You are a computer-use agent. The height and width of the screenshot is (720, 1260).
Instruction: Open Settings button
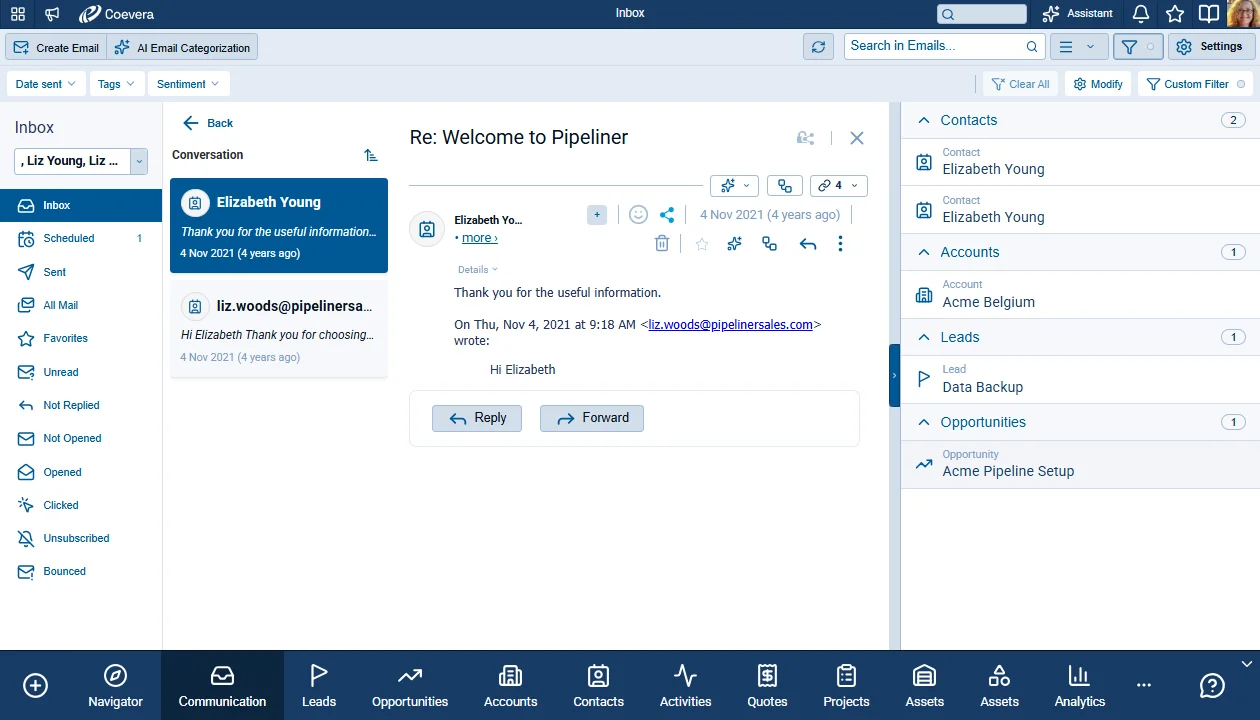click(1211, 47)
